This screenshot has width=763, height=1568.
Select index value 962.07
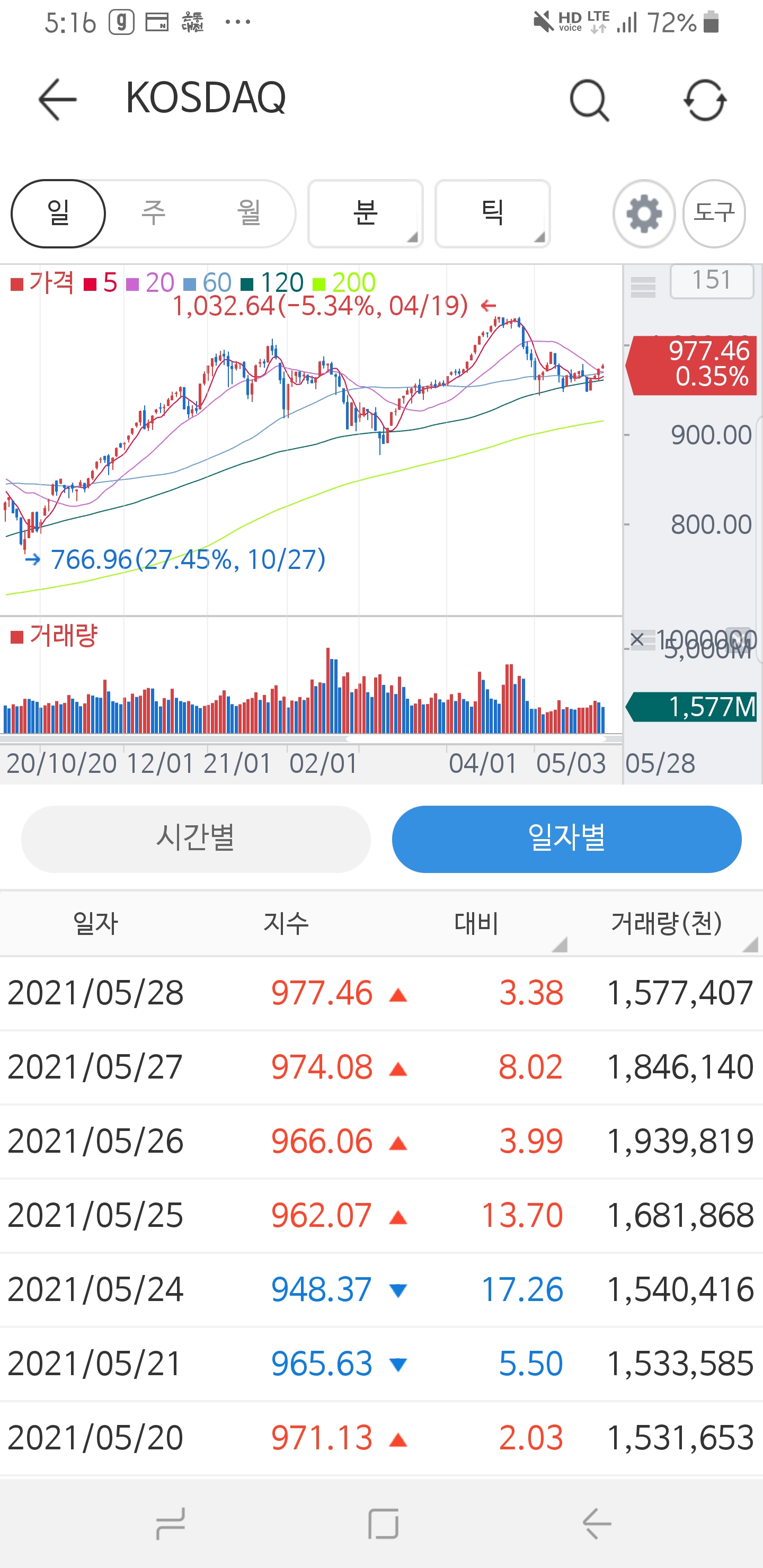coord(322,1216)
